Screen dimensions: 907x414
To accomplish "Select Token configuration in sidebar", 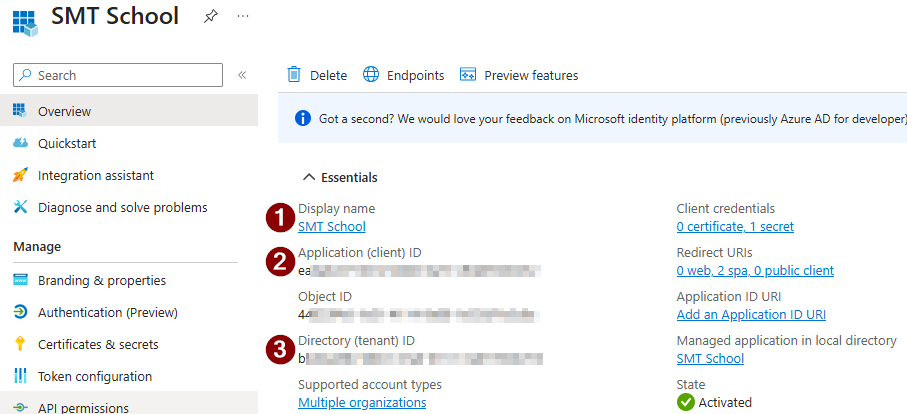I will click(x=94, y=376).
